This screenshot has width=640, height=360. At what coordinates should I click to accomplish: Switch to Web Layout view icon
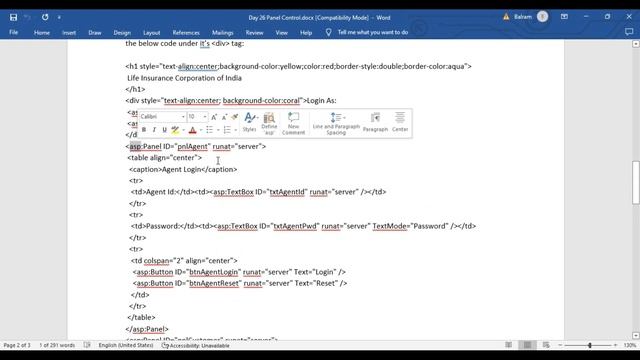click(x=546, y=345)
